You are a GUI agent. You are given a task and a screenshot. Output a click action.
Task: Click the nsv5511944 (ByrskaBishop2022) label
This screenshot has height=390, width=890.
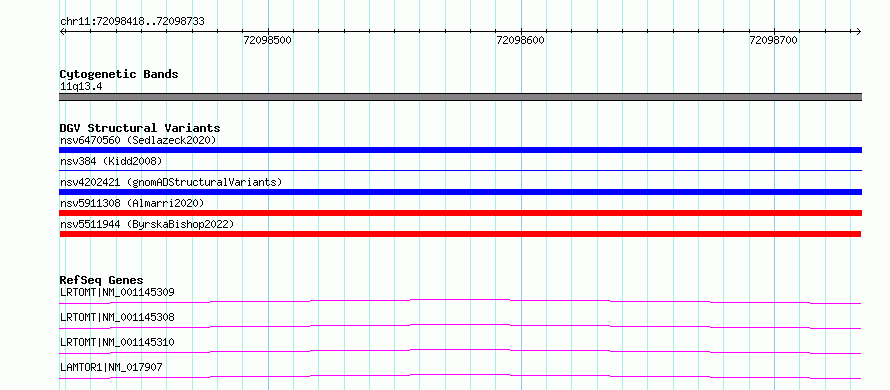click(x=147, y=224)
